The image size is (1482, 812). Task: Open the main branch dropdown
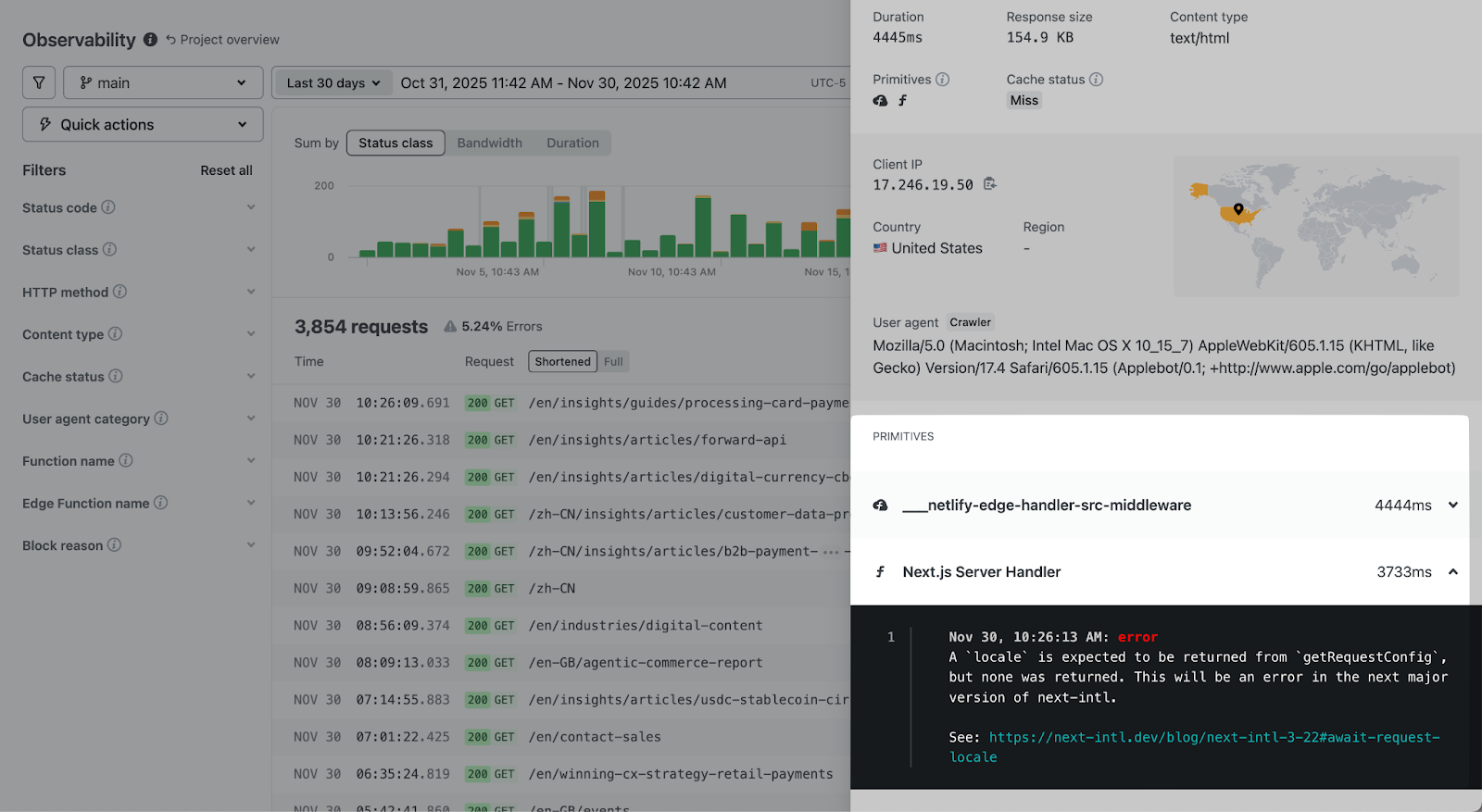[163, 82]
